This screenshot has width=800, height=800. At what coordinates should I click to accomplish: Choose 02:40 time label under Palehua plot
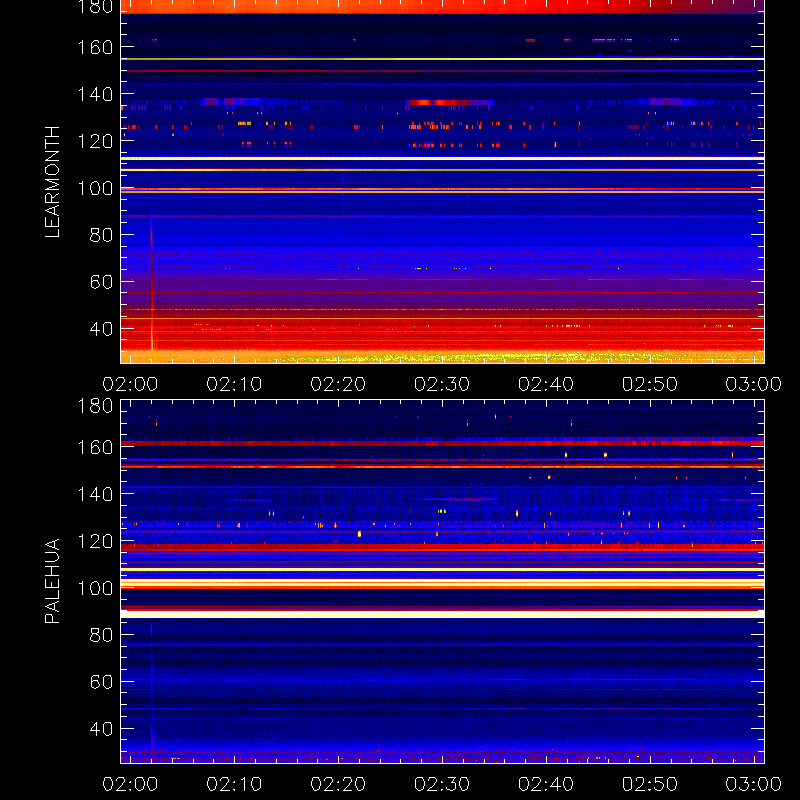546,784
